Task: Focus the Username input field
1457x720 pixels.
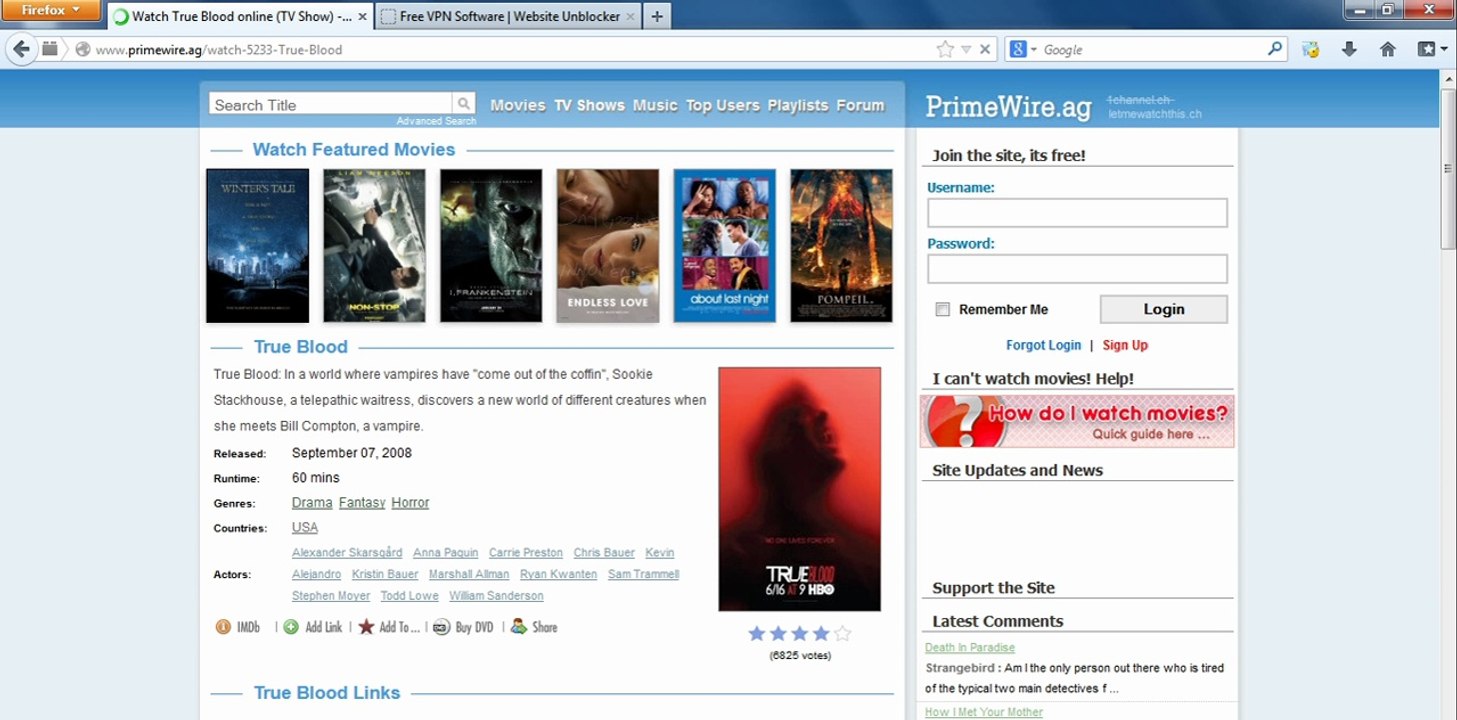Action: (1077, 213)
